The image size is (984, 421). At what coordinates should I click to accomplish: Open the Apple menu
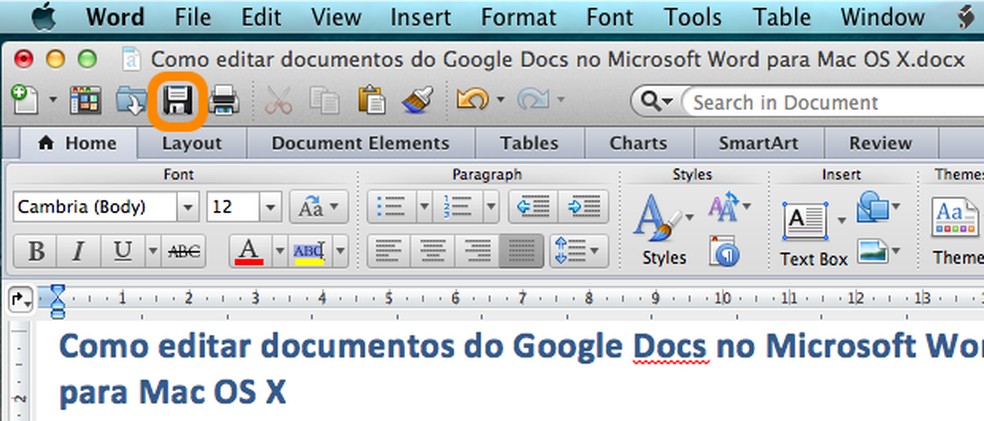tap(44, 16)
